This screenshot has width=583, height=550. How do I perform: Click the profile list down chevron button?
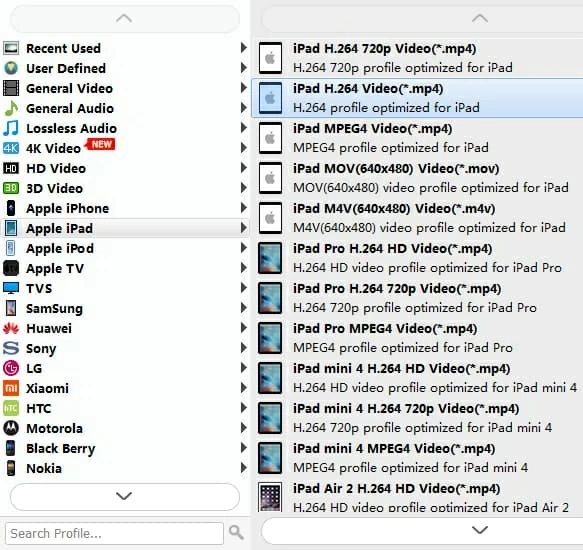480,530
